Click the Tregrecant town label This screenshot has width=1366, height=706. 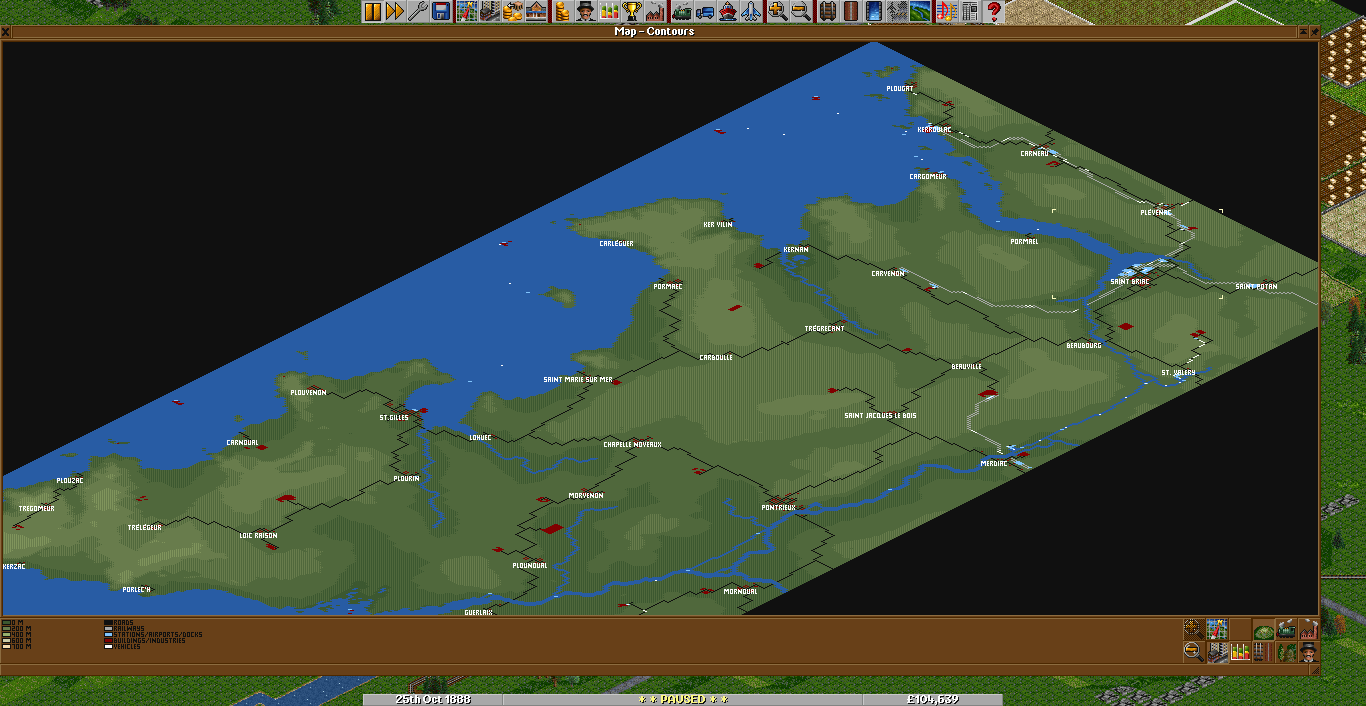(824, 328)
